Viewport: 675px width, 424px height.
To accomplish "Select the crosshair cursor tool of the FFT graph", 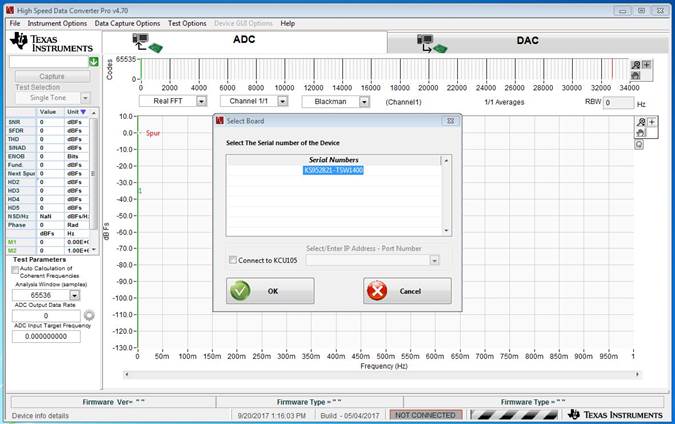I will click(x=652, y=122).
